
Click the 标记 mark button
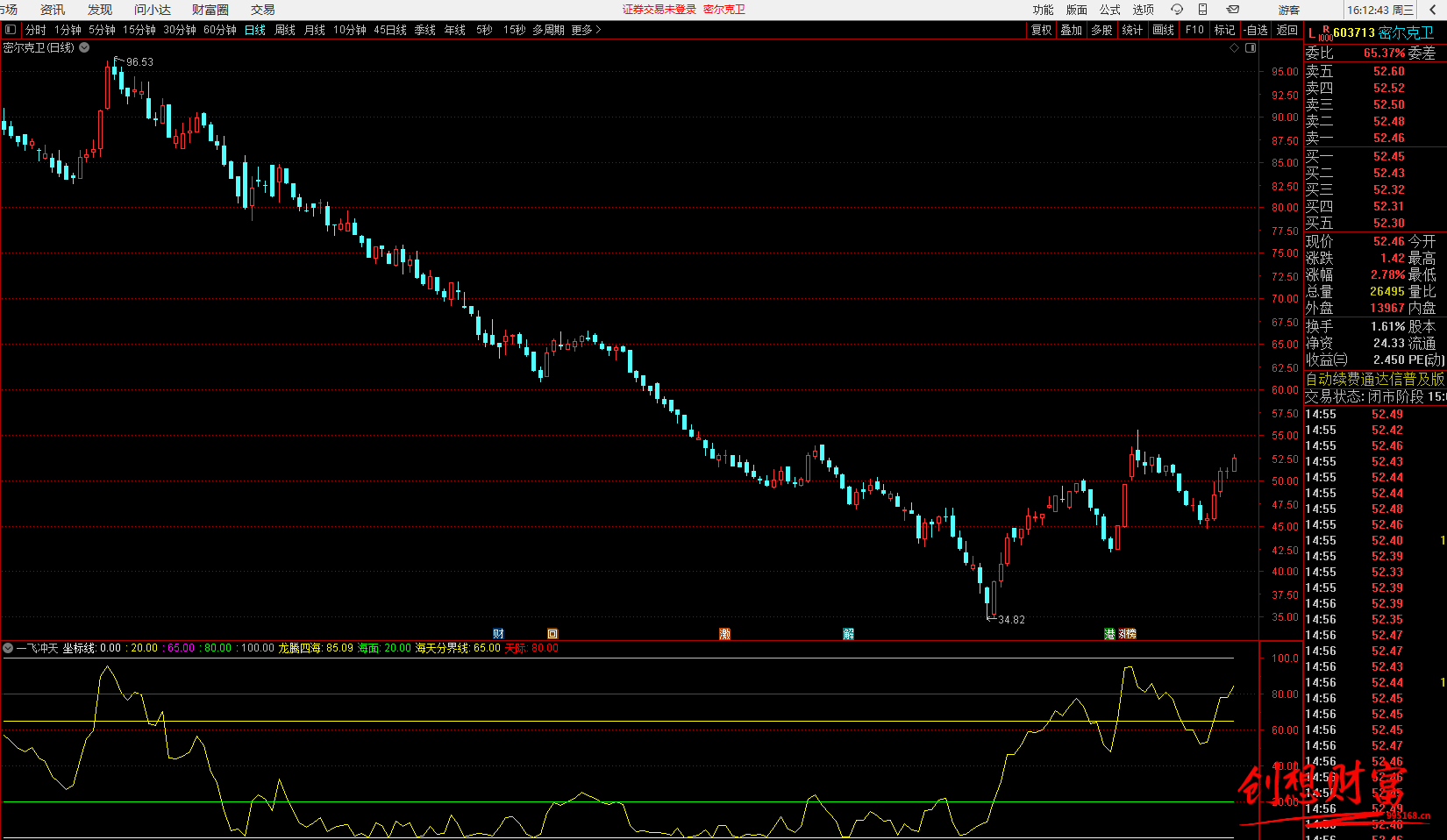(x=1224, y=30)
